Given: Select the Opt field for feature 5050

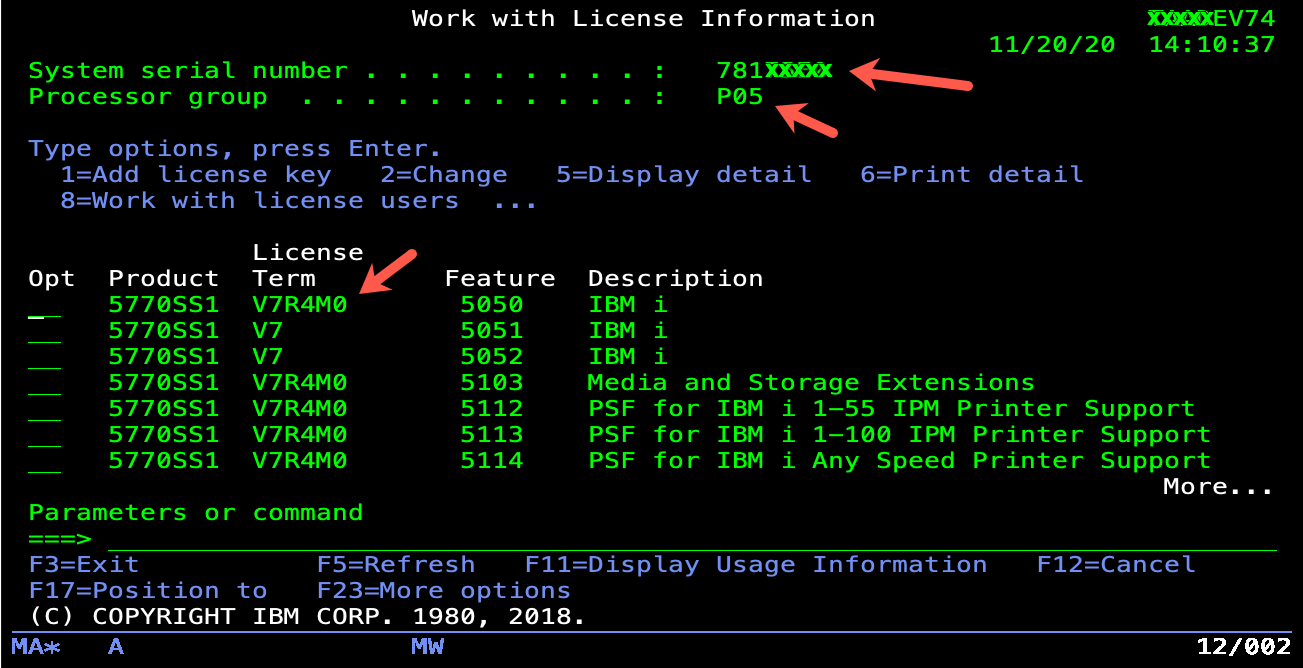Looking at the screenshot, I should pos(44,305).
